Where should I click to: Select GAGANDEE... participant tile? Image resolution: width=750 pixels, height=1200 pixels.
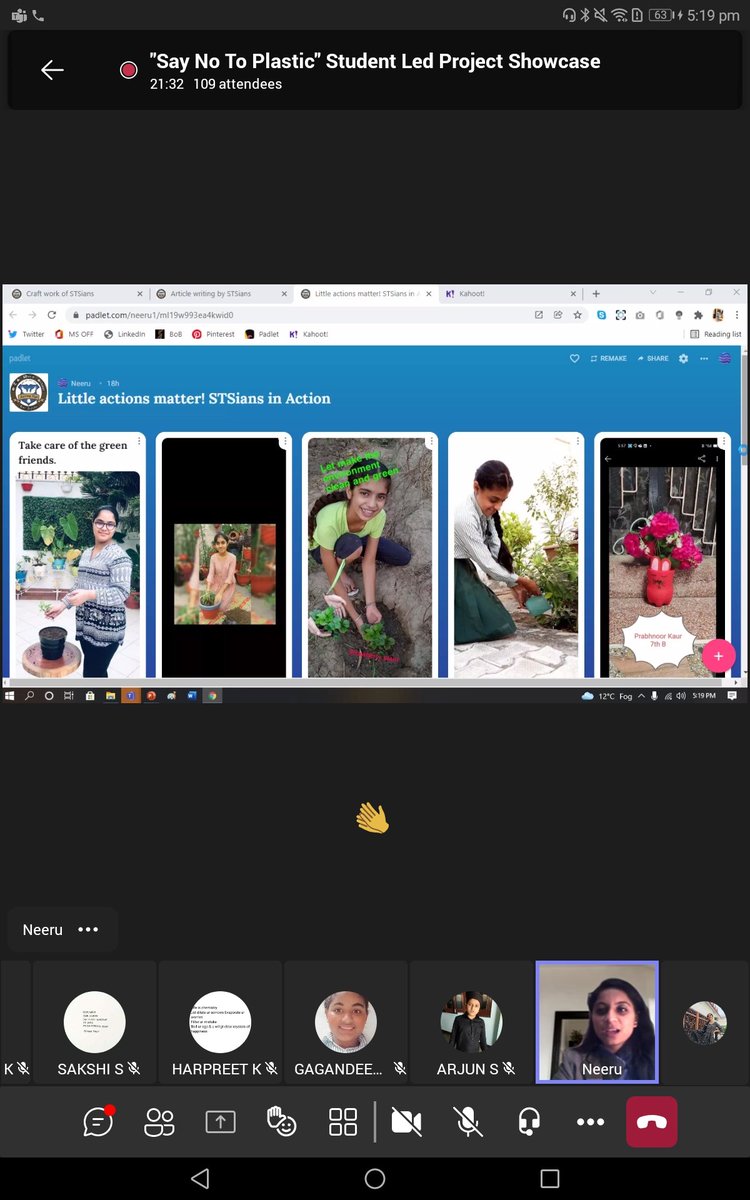point(346,1022)
